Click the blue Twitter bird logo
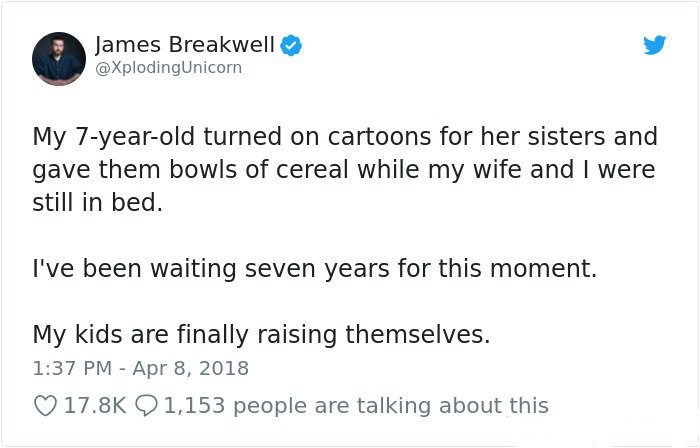The width and height of the screenshot is (700, 448). point(654,45)
